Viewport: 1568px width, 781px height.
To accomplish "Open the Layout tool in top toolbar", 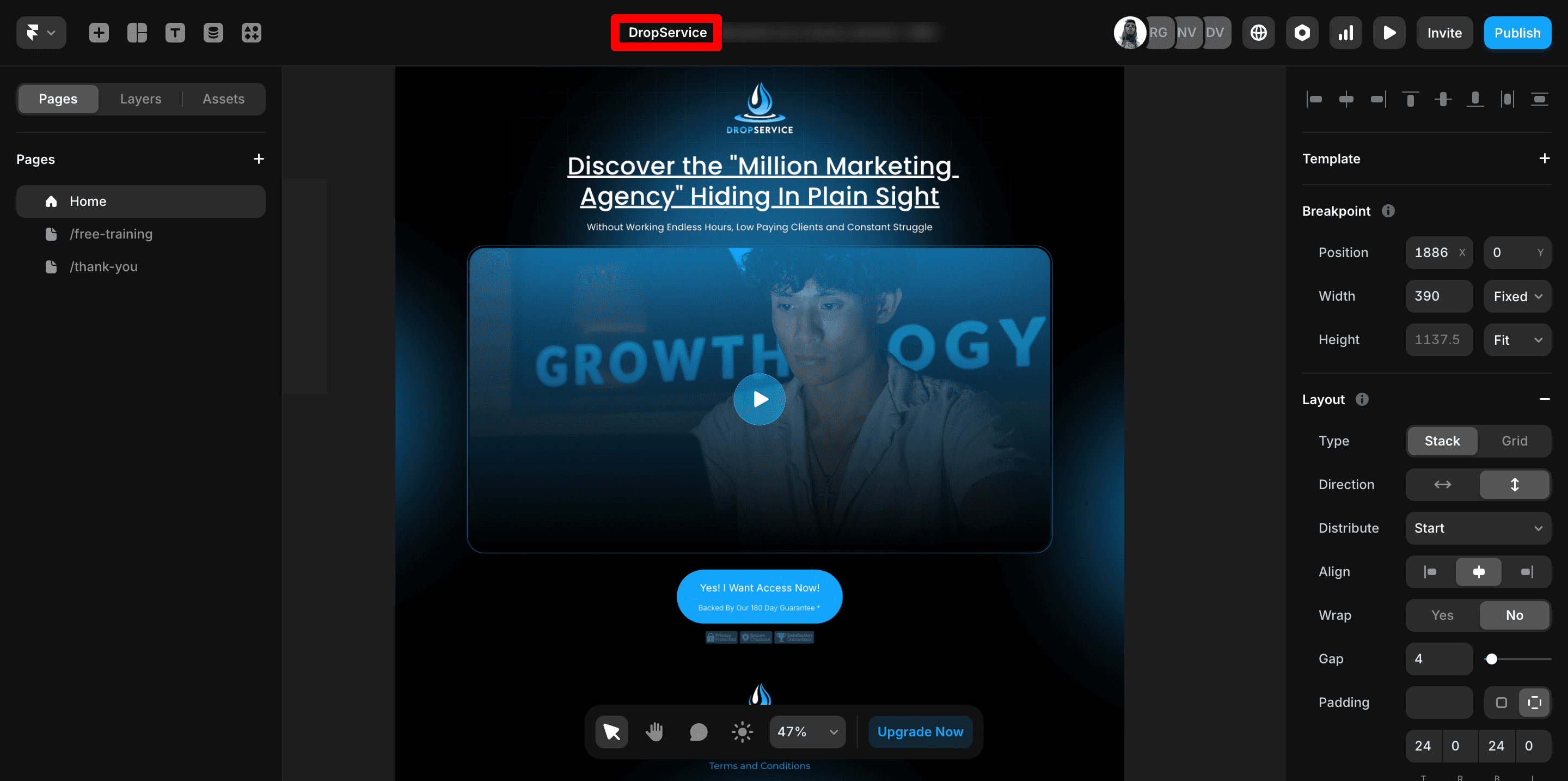I will click(137, 33).
